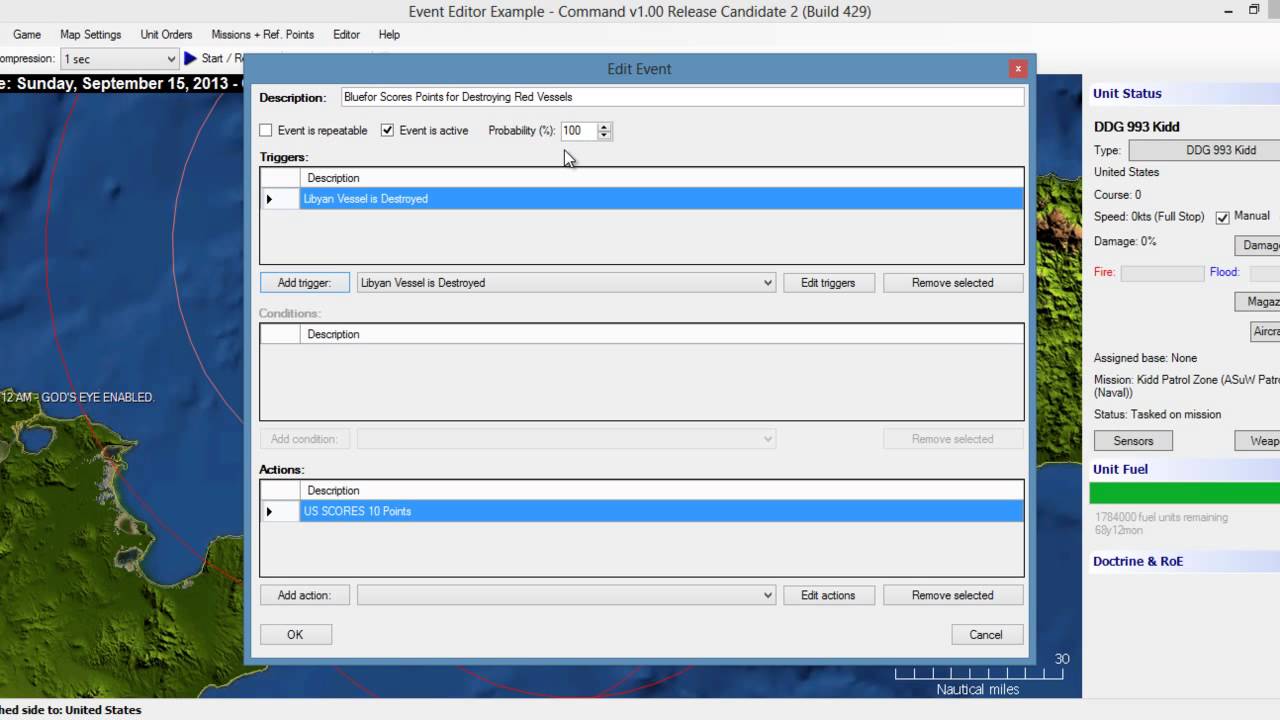The height and width of the screenshot is (720, 1280).
Task: Open the Help menu
Action: pos(389,34)
